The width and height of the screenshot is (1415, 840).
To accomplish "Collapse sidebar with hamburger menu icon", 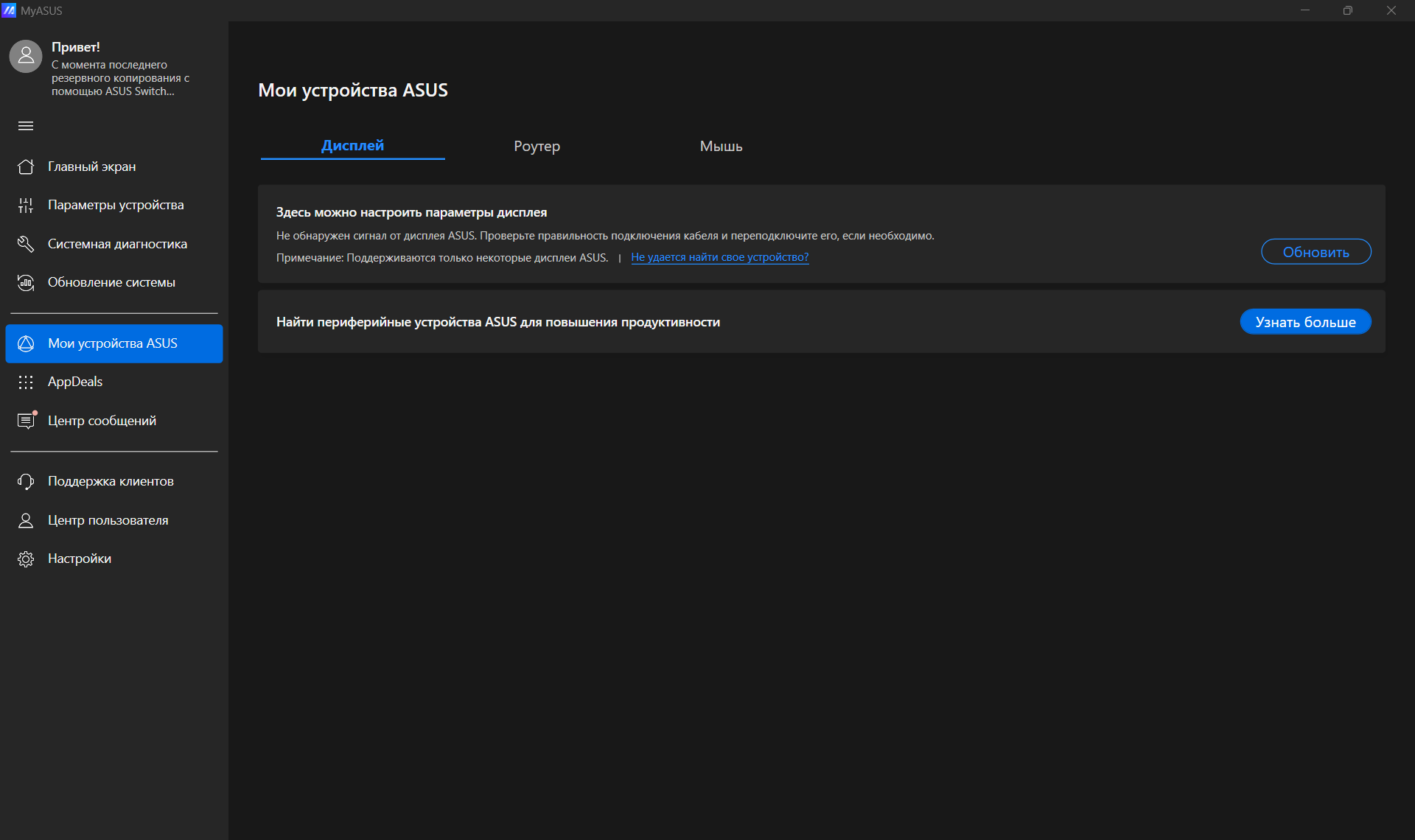I will [26, 126].
